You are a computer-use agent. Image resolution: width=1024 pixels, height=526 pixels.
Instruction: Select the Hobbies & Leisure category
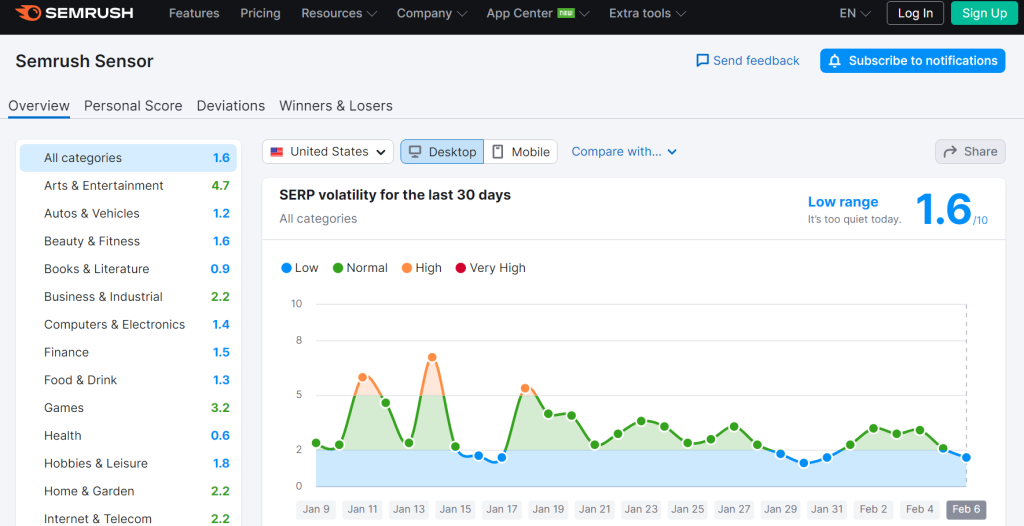(x=128, y=463)
